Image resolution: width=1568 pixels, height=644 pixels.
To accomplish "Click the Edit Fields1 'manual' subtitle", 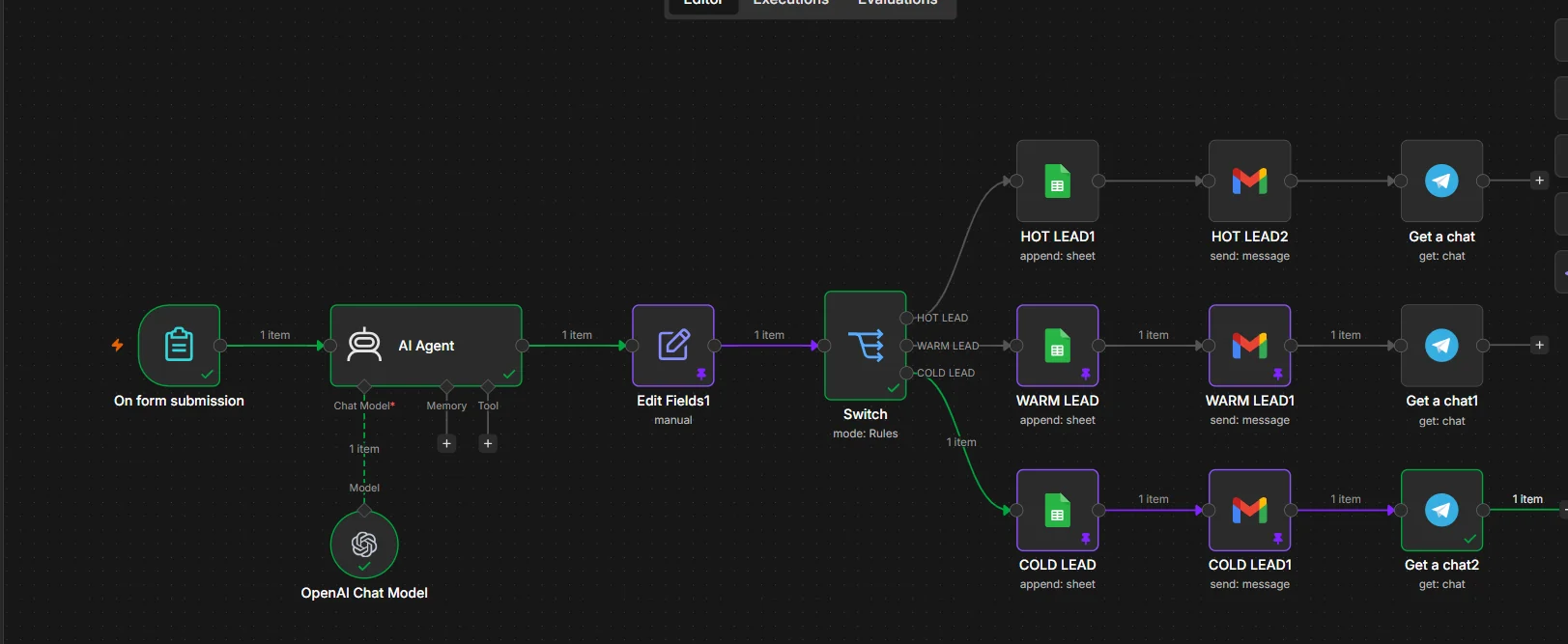I will coord(673,420).
